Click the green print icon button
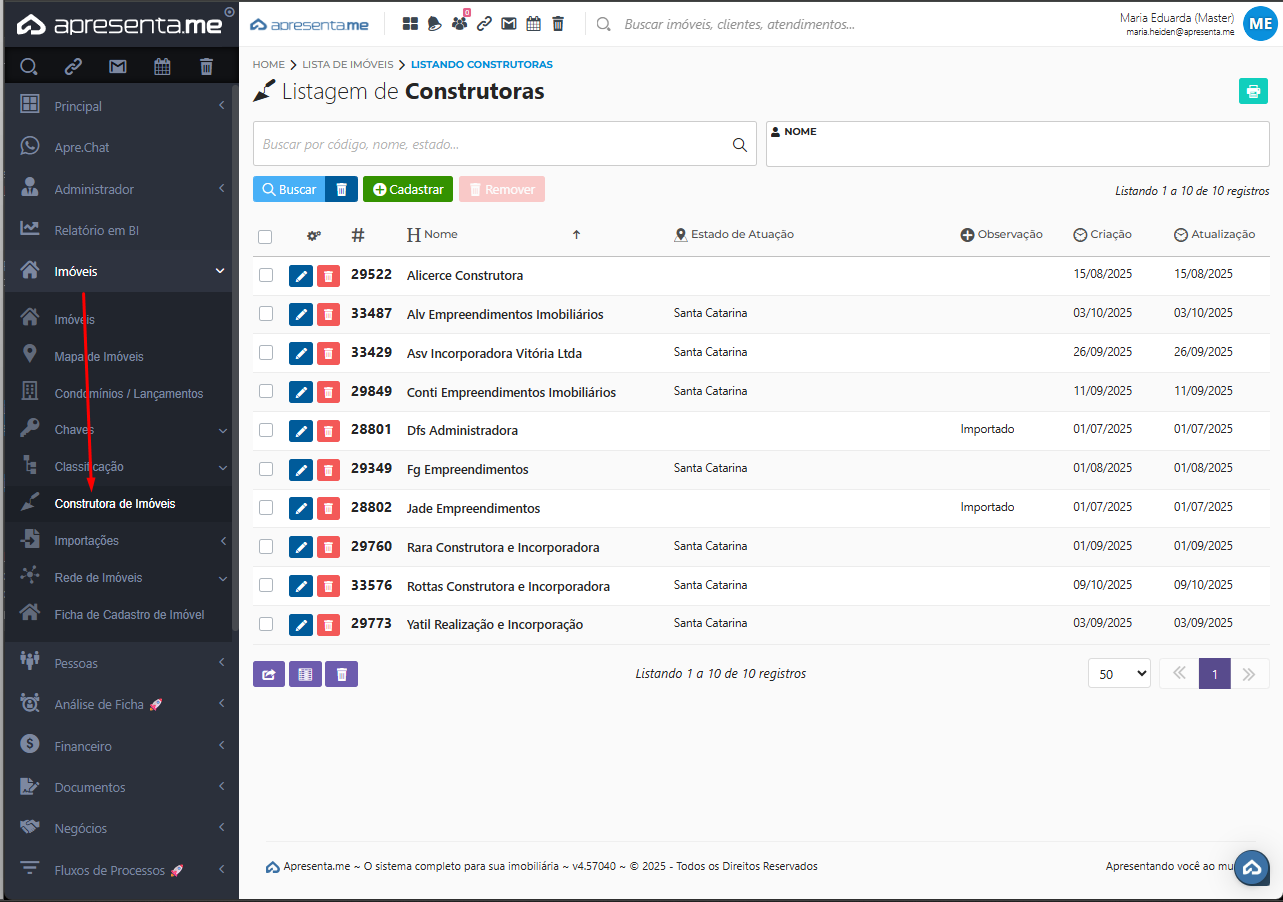This screenshot has height=902, width=1283. 1252,91
